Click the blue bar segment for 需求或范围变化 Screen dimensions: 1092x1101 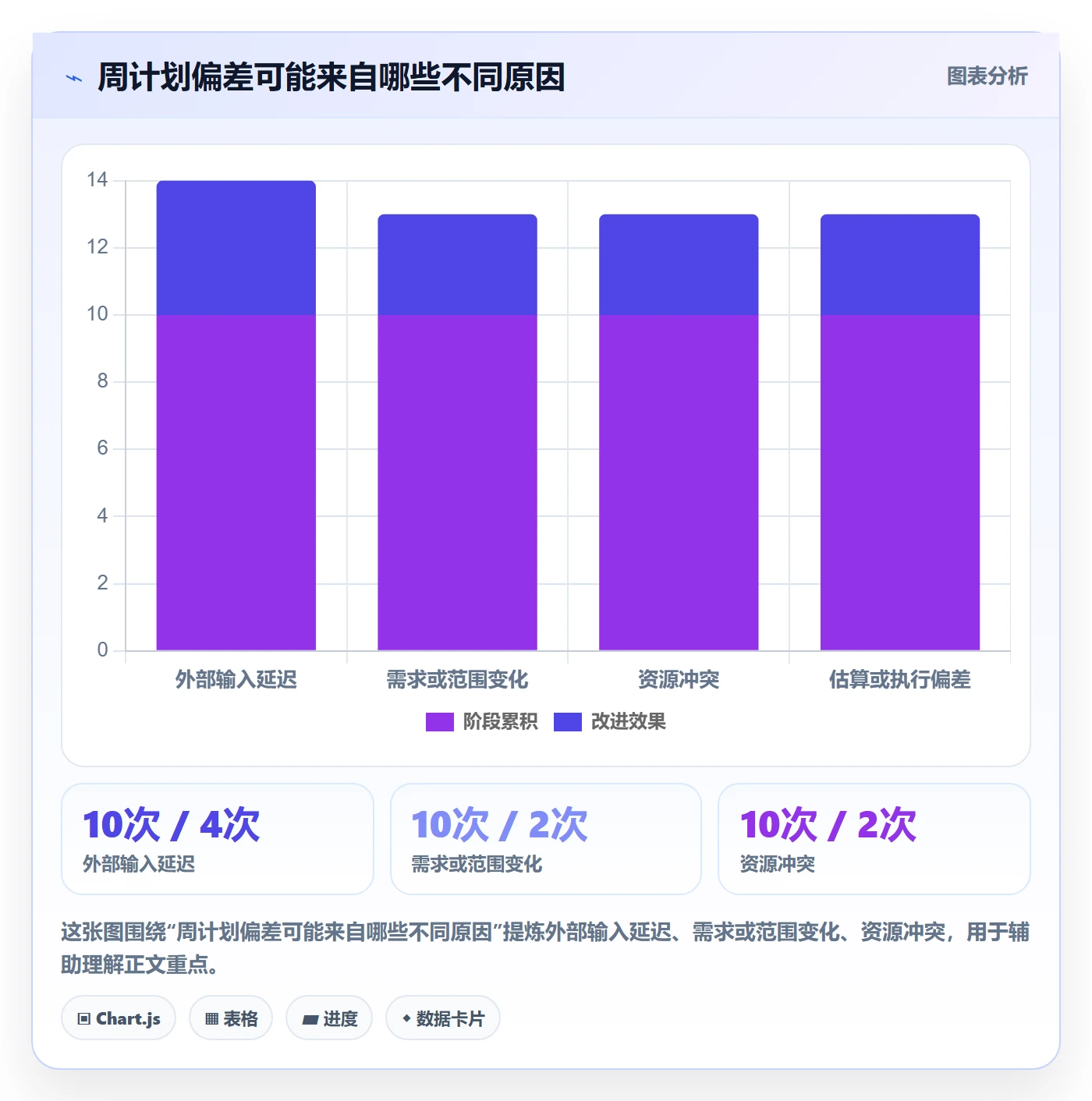pyautogui.click(x=458, y=265)
